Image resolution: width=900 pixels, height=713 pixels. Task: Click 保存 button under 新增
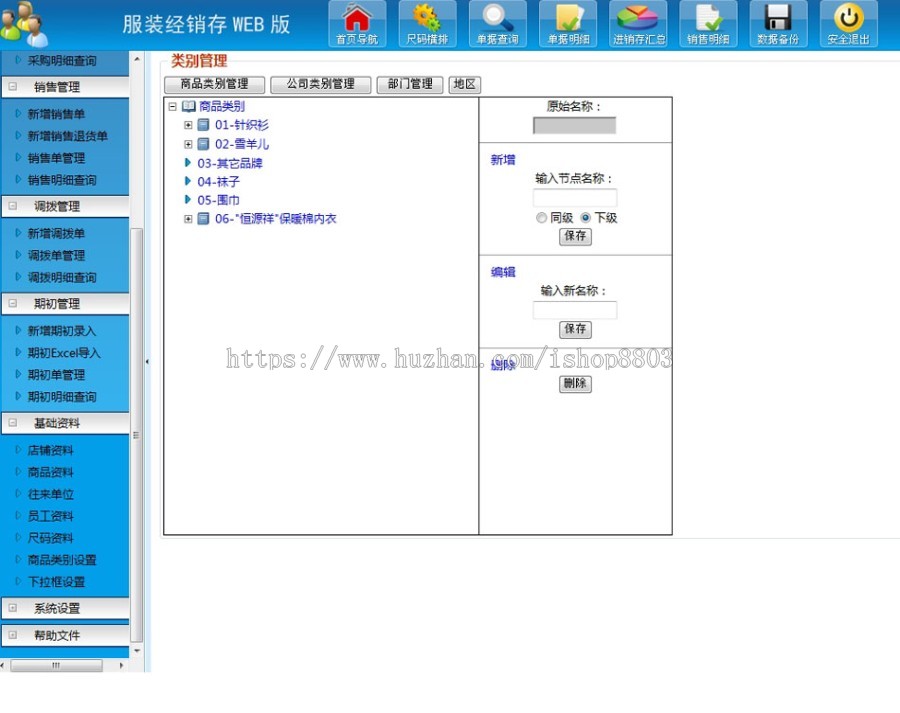[575, 236]
